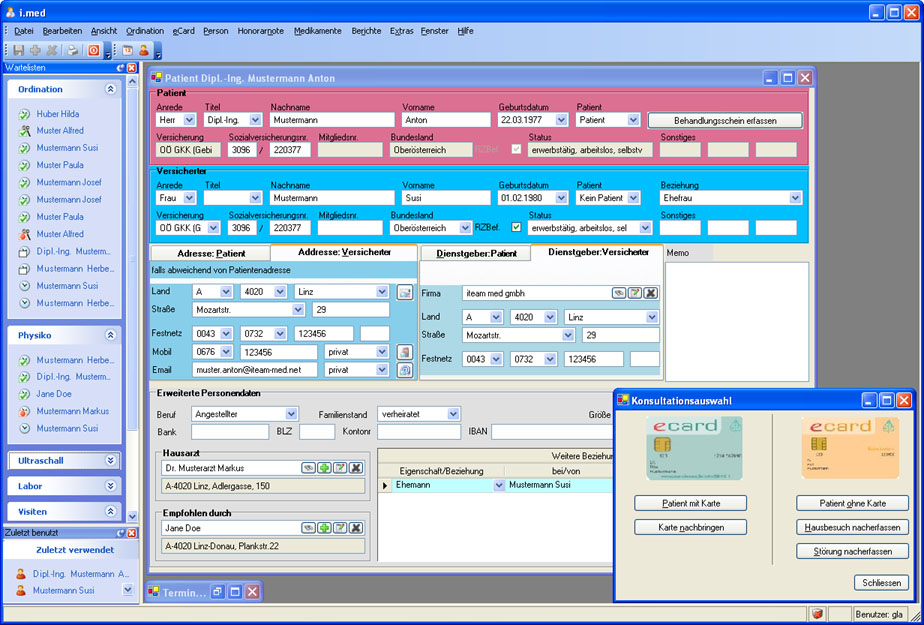924x625 pixels.
Task: Expand the Ultraschall group in sidebar
Action: [111, 460]
